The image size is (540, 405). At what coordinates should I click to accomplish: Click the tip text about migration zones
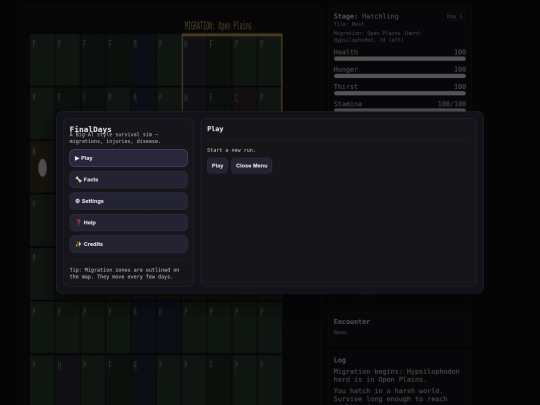[124, 273]
